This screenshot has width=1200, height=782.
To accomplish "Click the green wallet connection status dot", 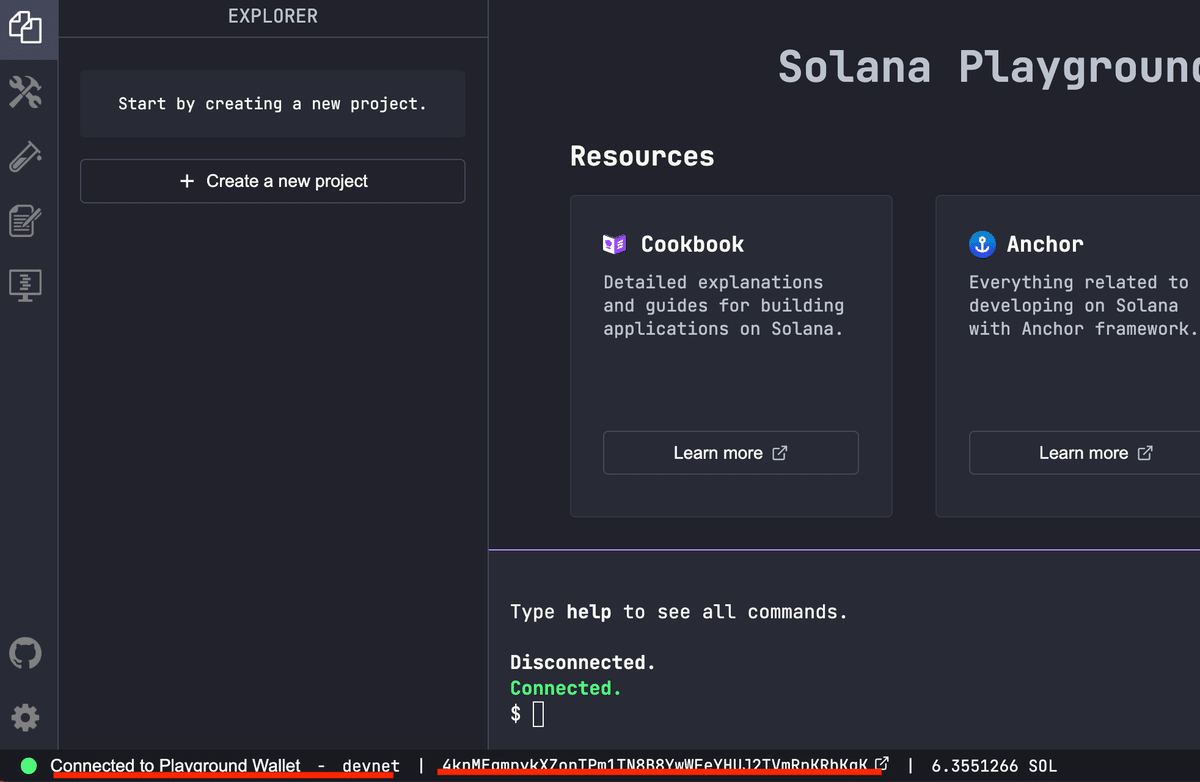I will tap(28, 766).
